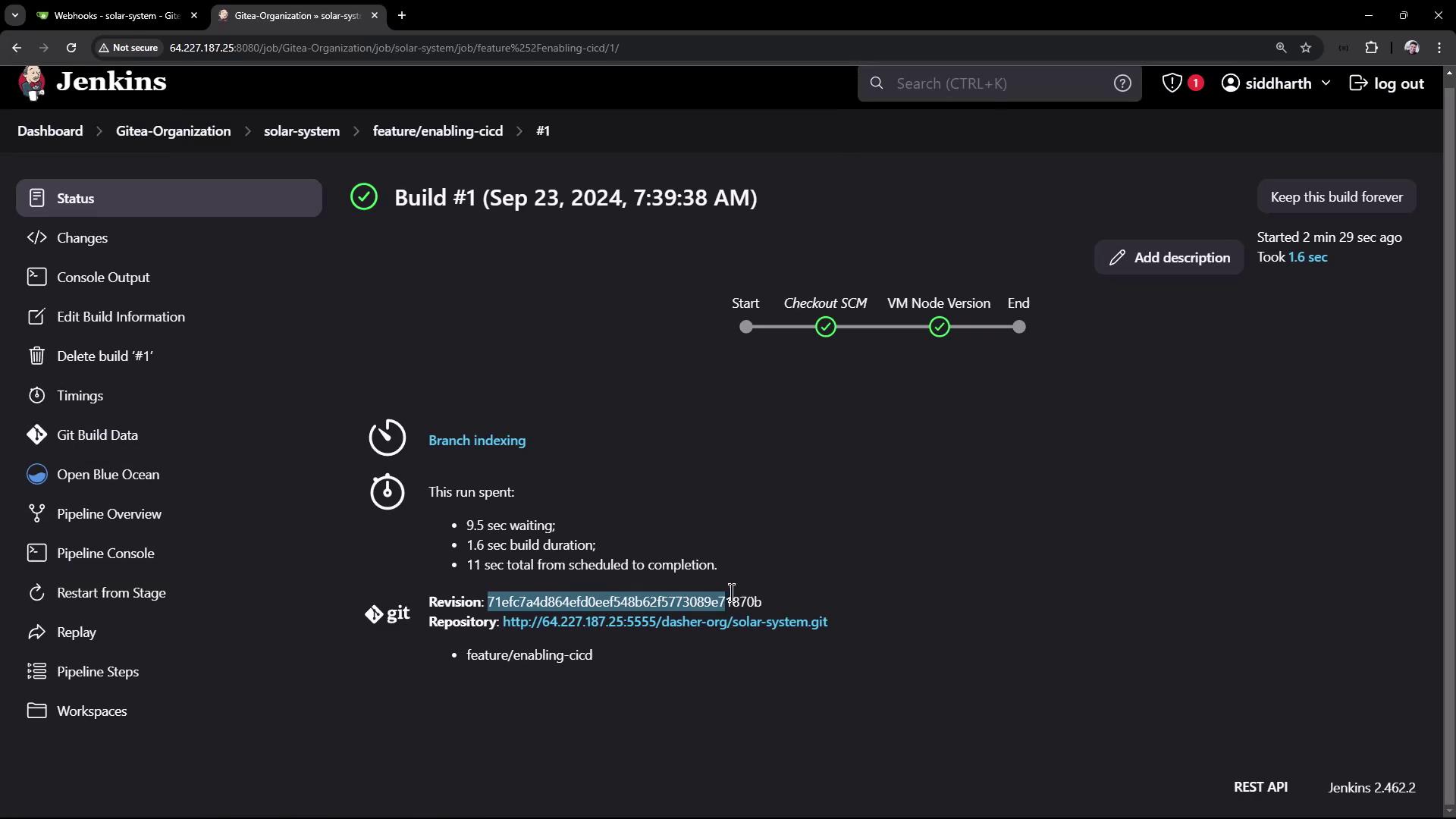
Task: Click the Not secure site info badge
Action: click(x=127, y=48)
